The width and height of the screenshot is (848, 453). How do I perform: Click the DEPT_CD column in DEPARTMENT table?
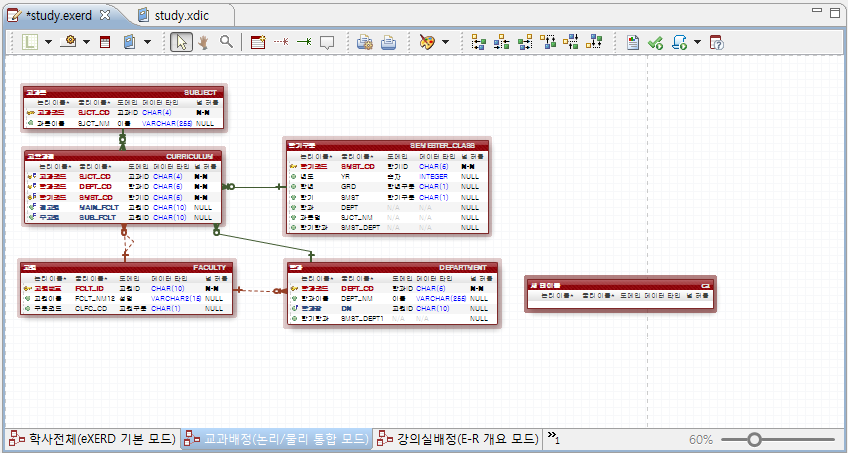pos(357,289)
